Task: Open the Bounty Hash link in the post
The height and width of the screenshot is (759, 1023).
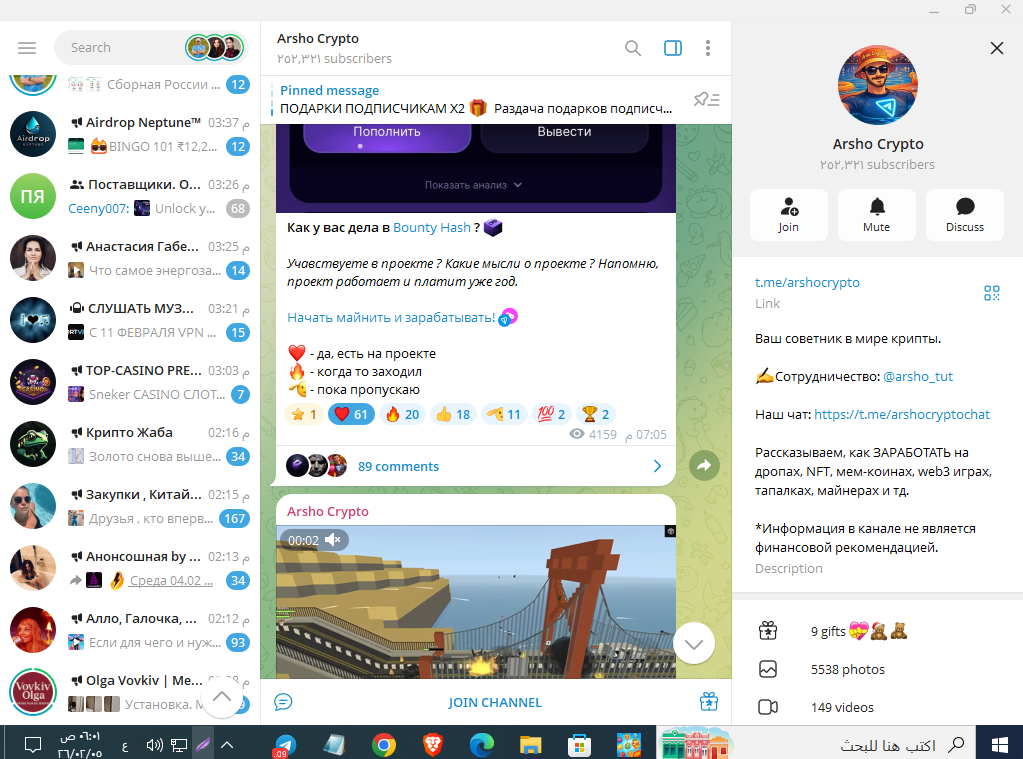Action: pos(431,228)
